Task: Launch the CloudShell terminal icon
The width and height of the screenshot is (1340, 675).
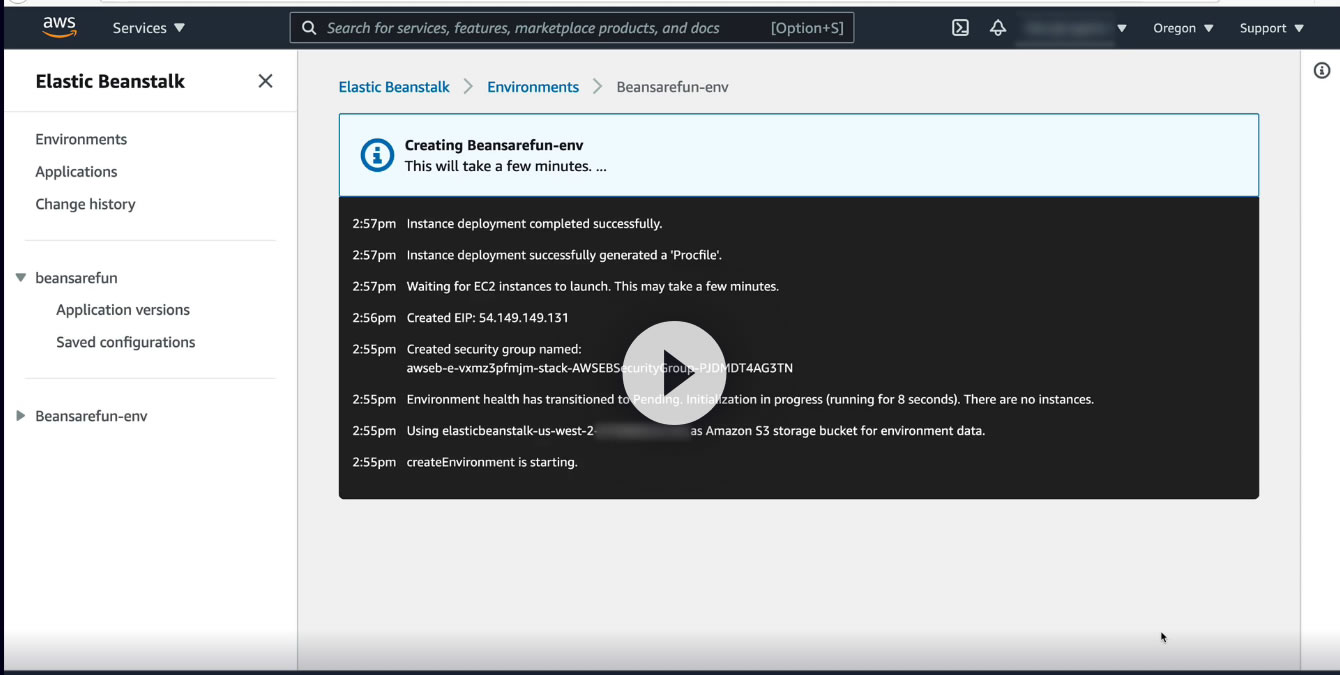Action: [960, 28]
